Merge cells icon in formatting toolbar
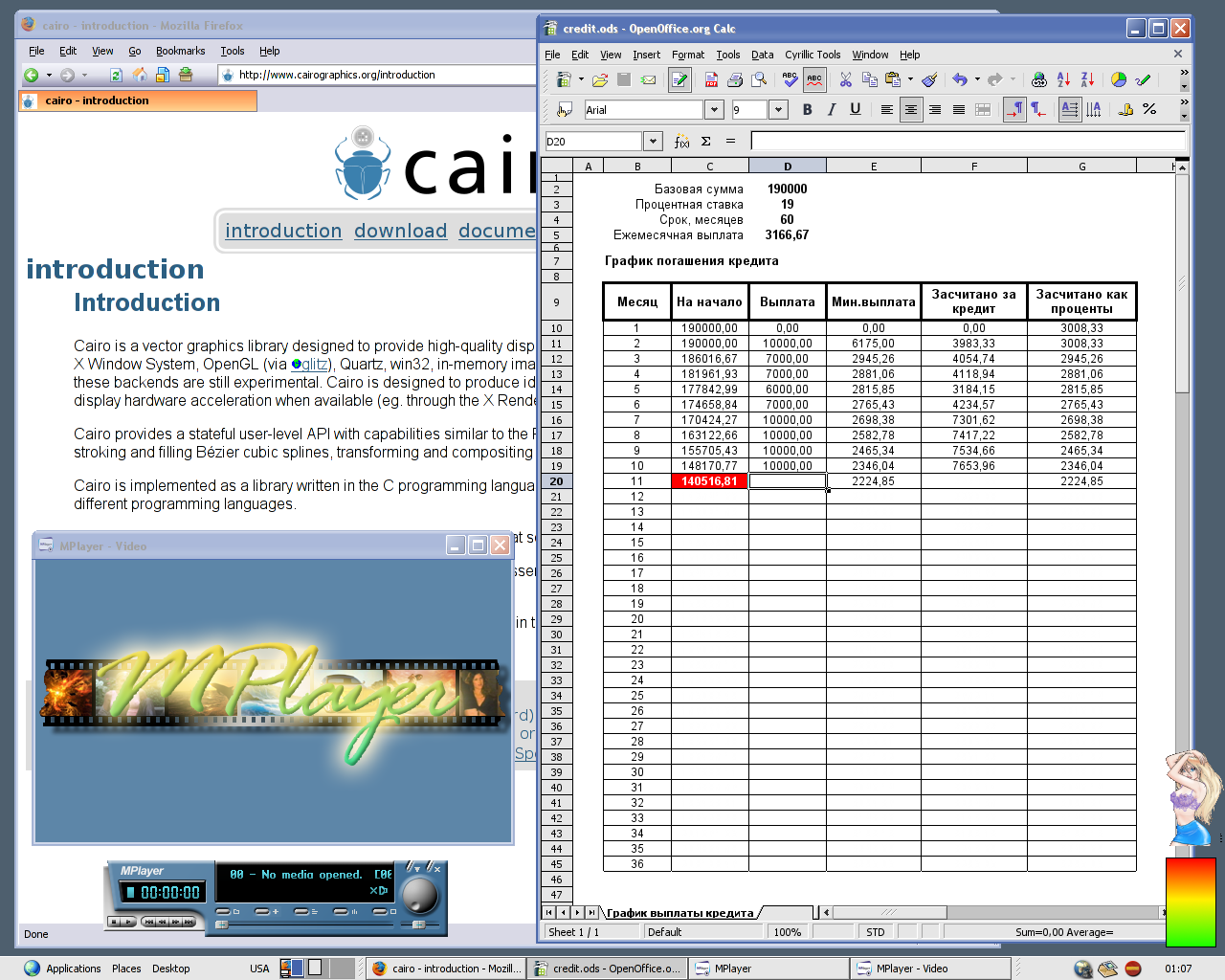Viewport: 1225px width, 980px height. click(983, 110)
